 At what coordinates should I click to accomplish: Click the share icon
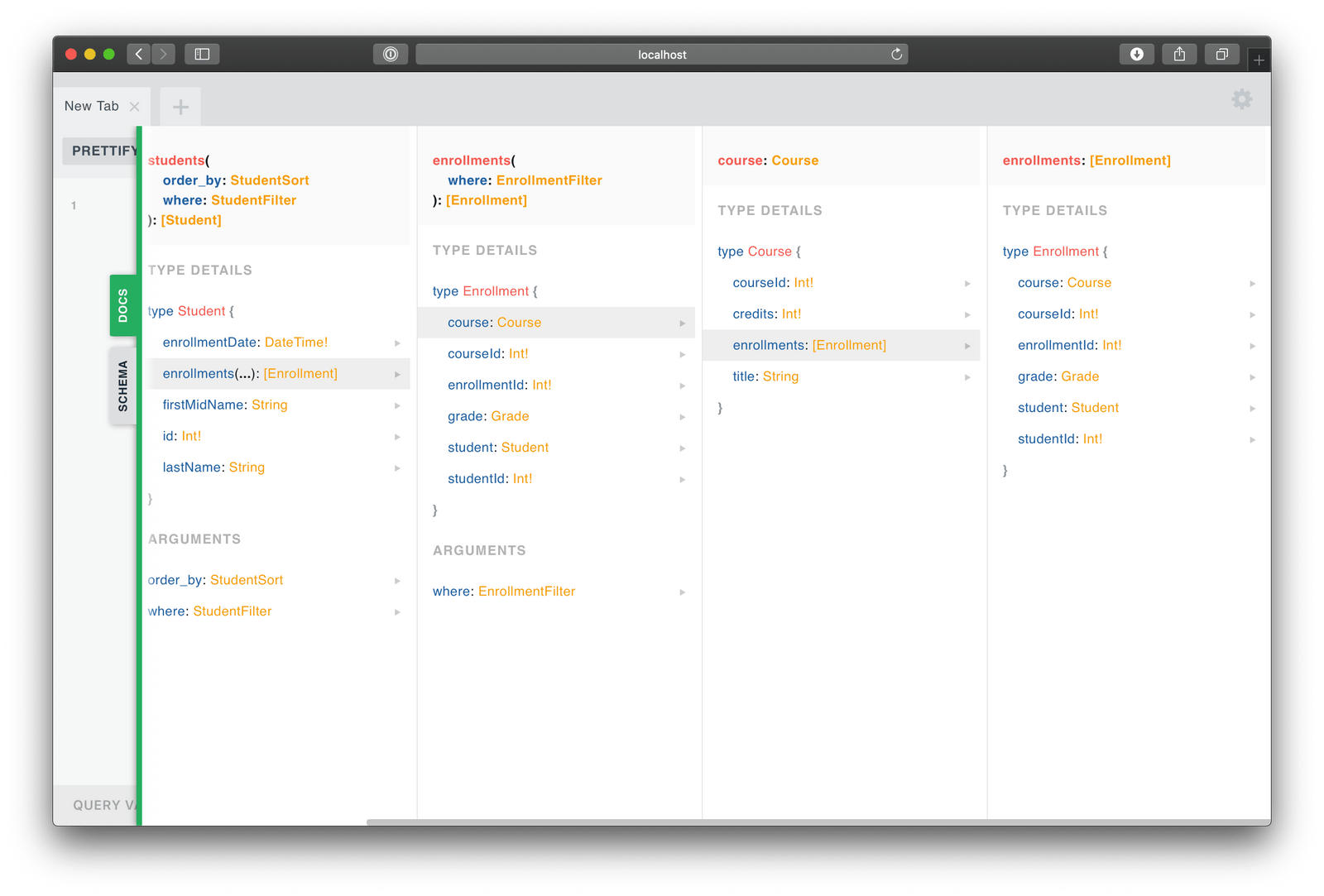(1179, 54)
